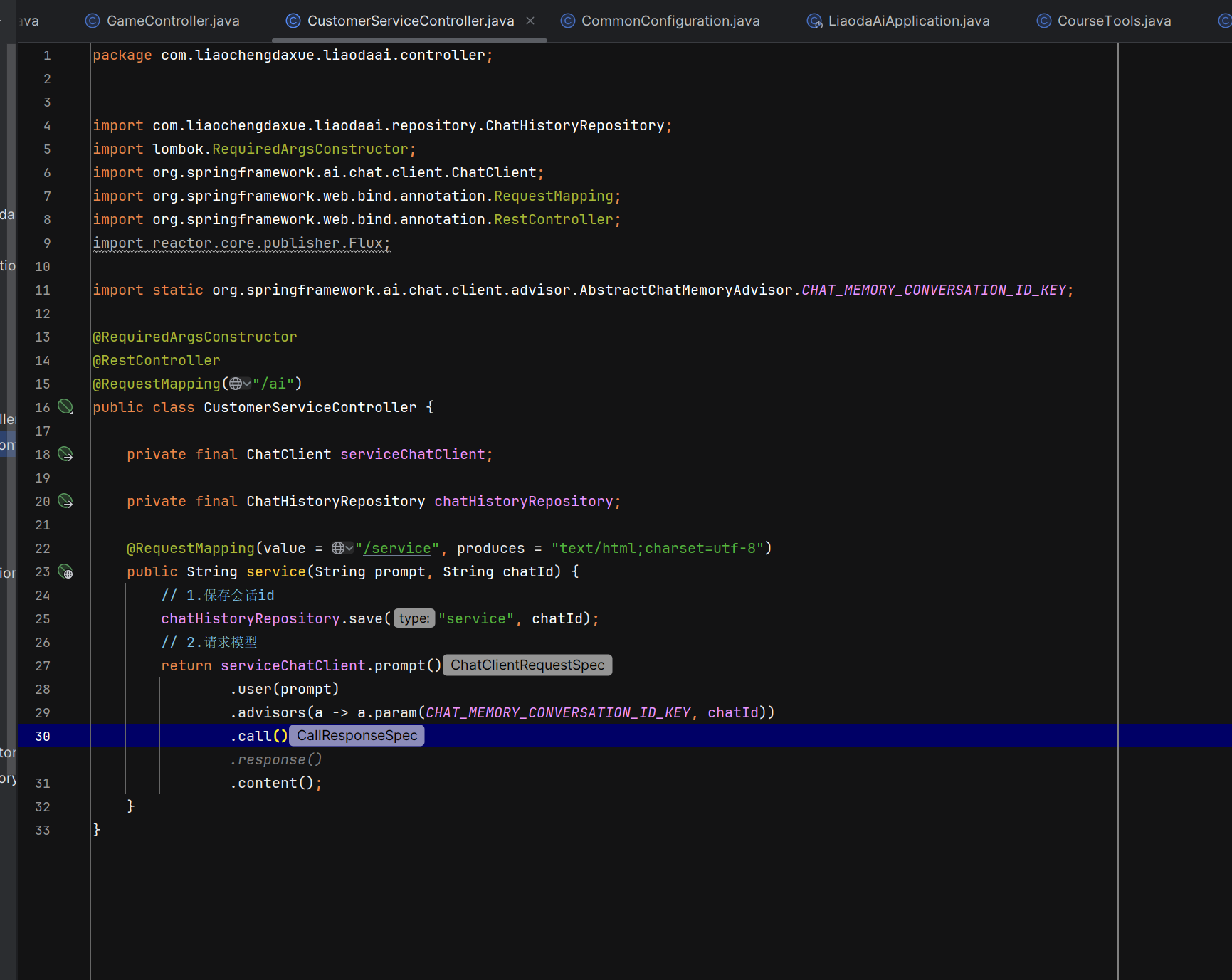1232x980 pixels.
Task: Click the globe icon in @RequestMapping("/ai")
Action: pyautogui.click(x=234, y=384)
